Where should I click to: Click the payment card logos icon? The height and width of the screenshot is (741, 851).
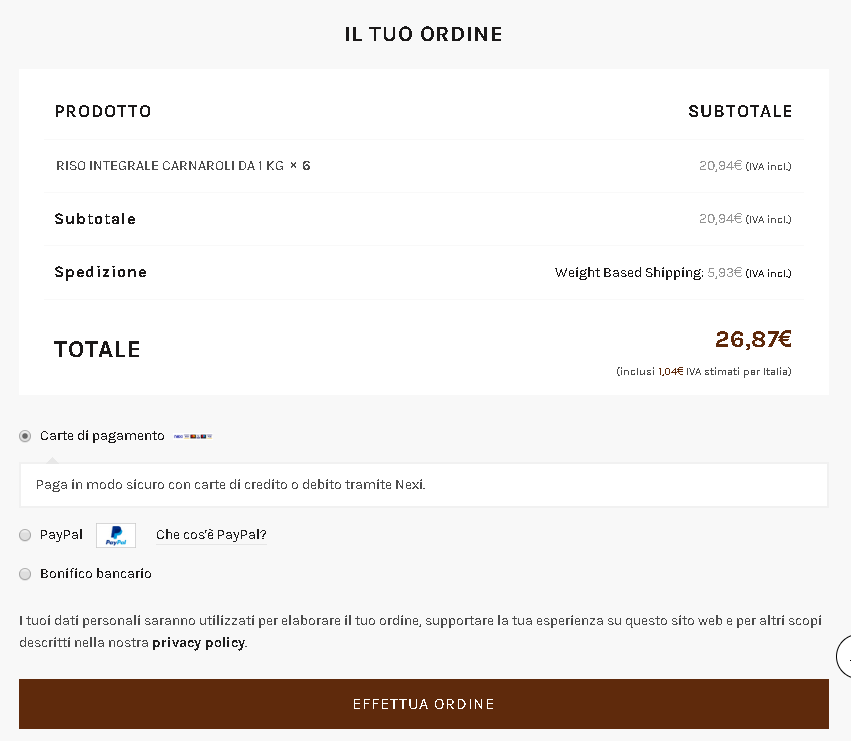193,436
